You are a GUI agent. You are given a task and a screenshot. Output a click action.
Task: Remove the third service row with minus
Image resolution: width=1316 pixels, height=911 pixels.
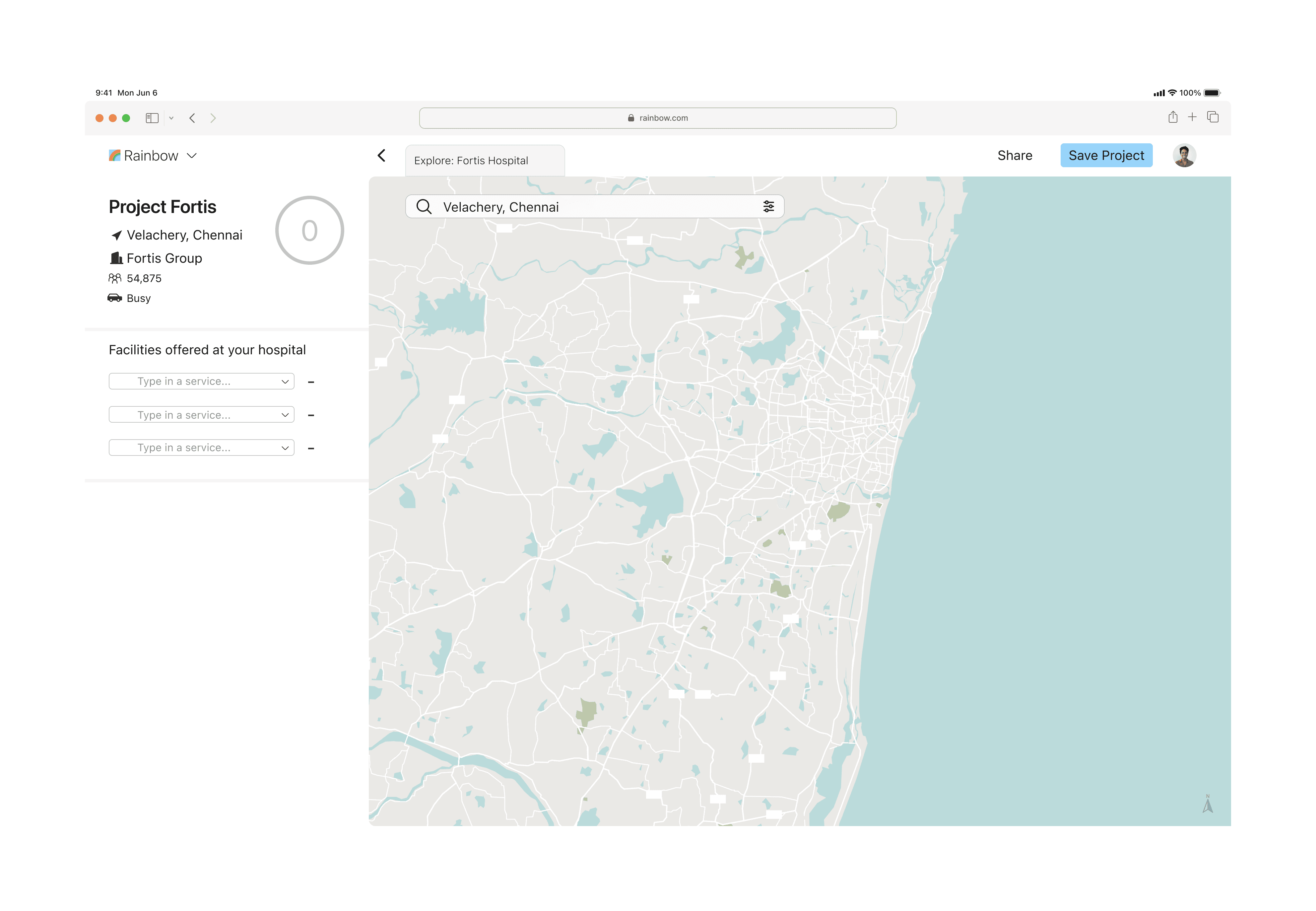click(311, 448)
